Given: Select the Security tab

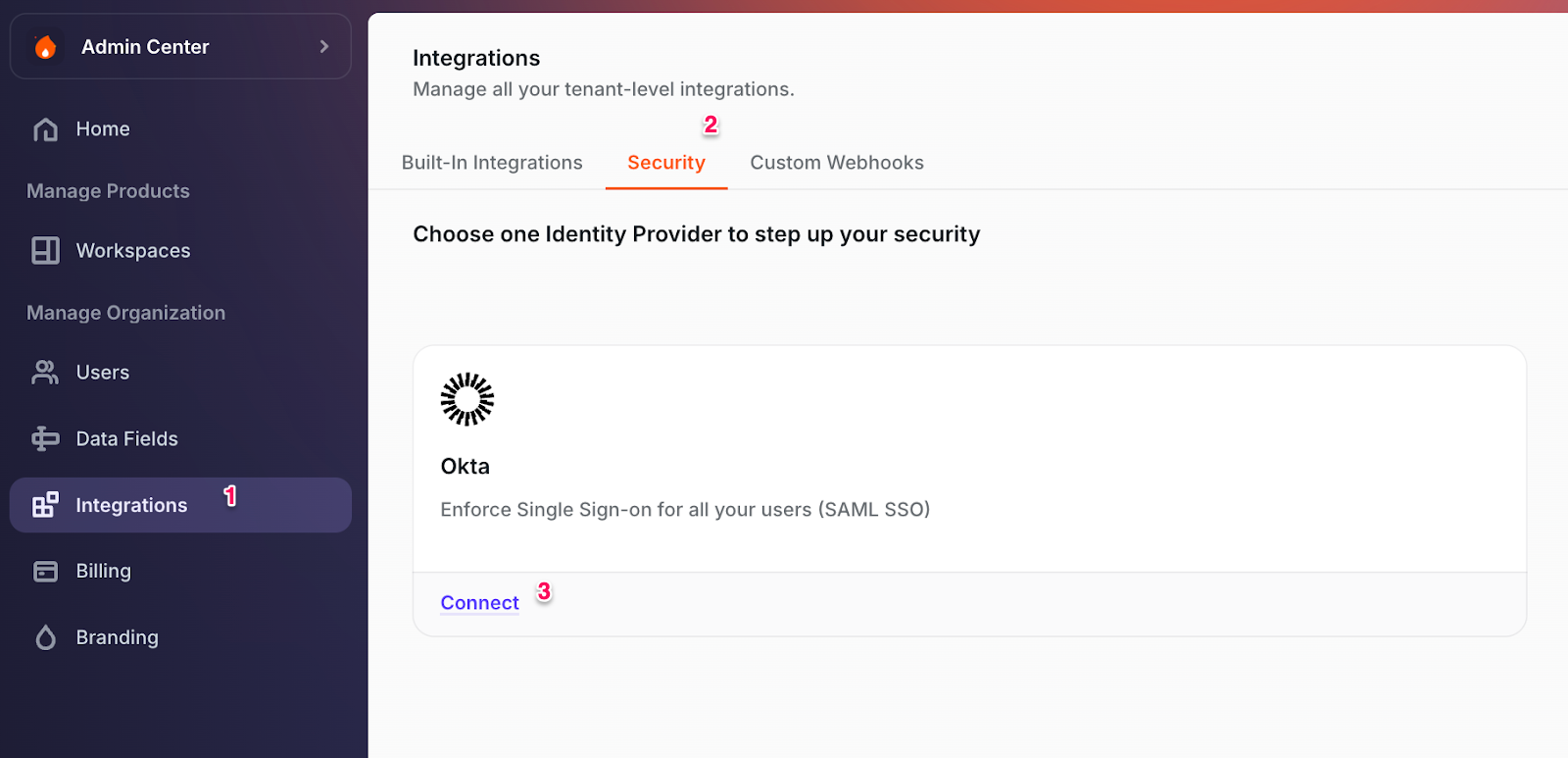Looking at the screenshot, I should click(666, 163).
